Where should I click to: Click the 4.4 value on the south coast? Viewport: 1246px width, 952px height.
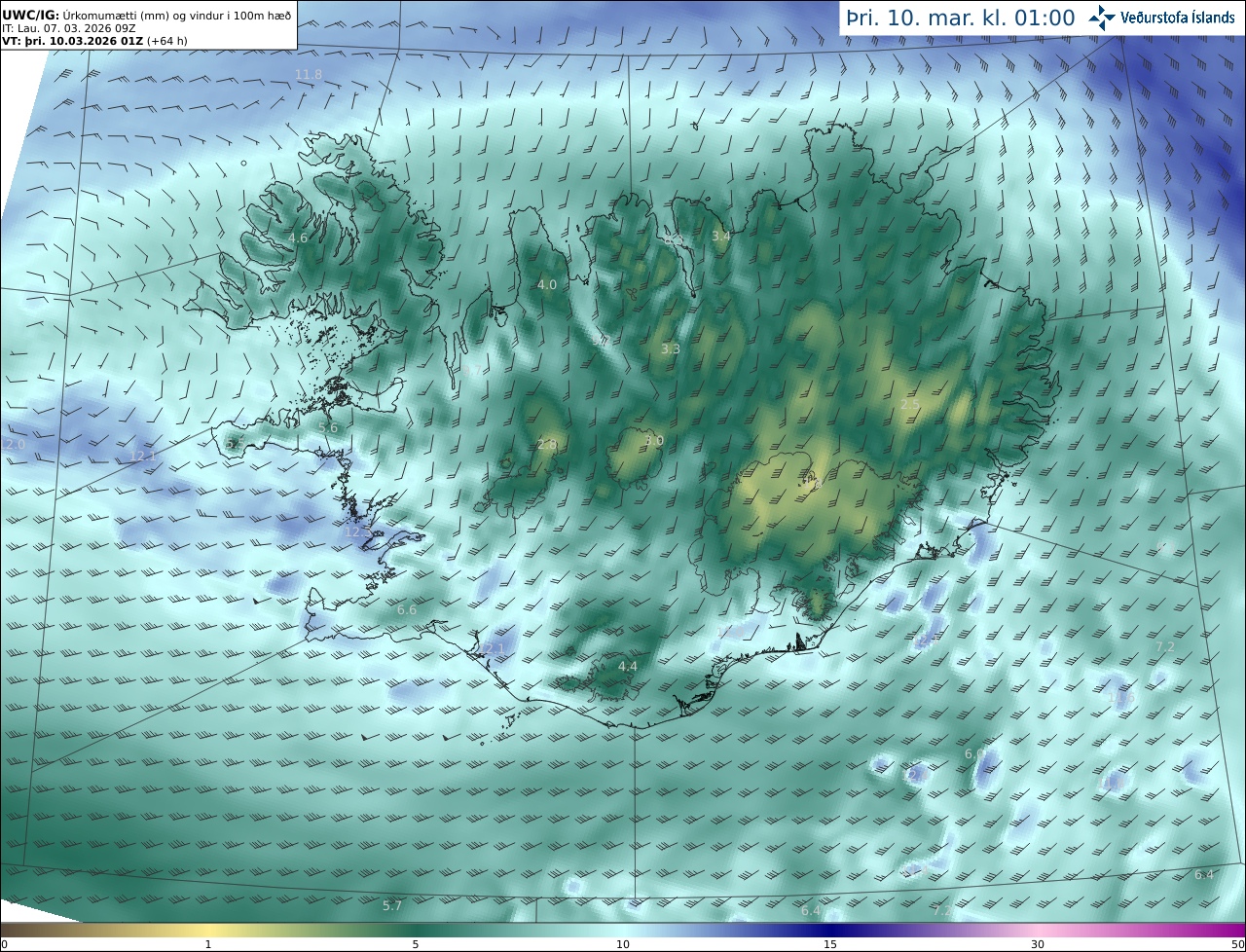point(628,667)
